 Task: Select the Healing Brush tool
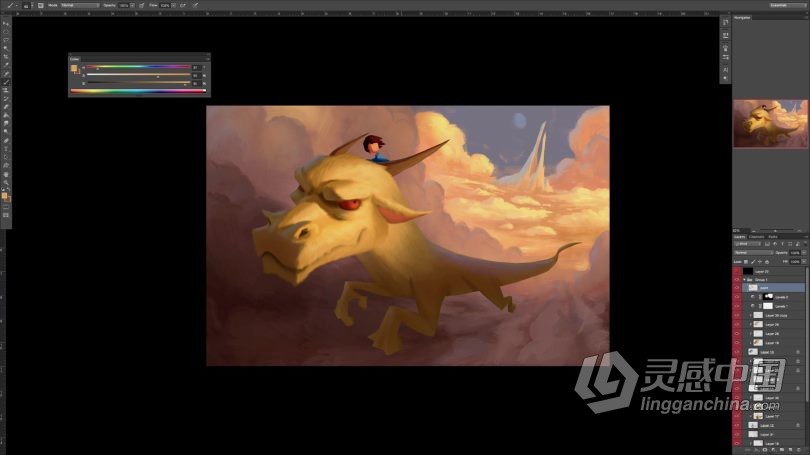click(6, 73)
